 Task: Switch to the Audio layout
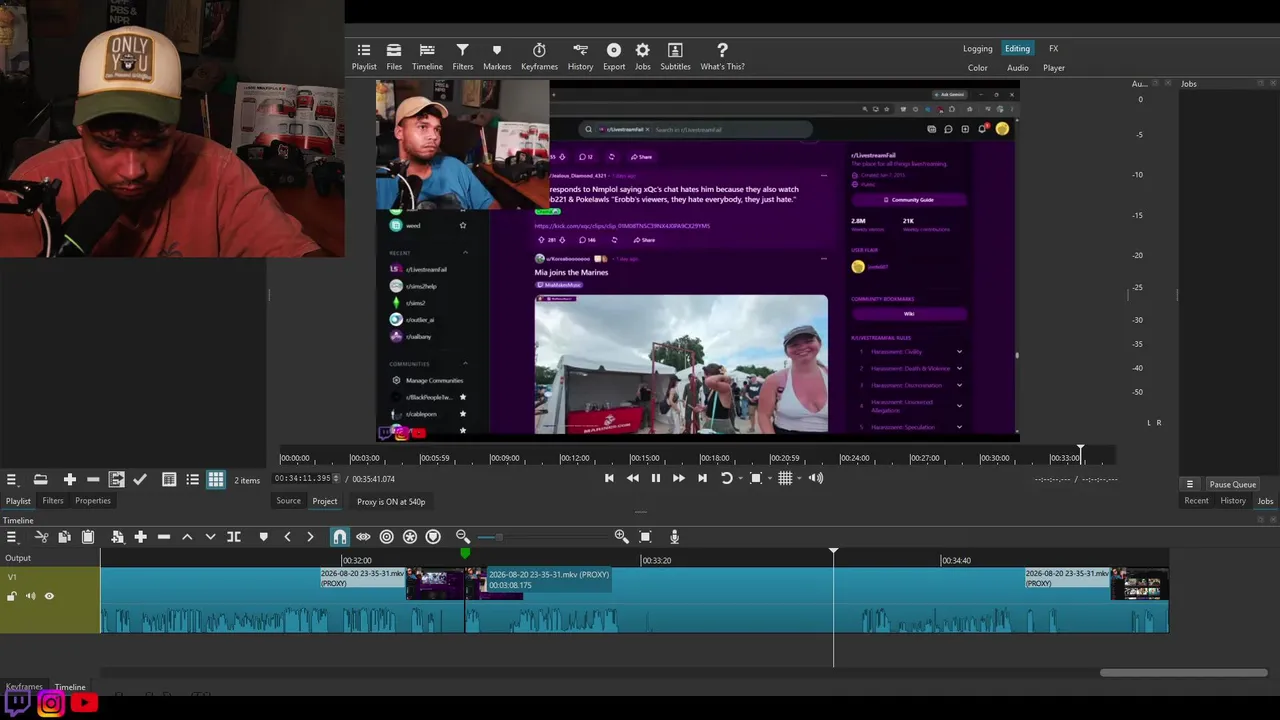[x=1017, y=68]
